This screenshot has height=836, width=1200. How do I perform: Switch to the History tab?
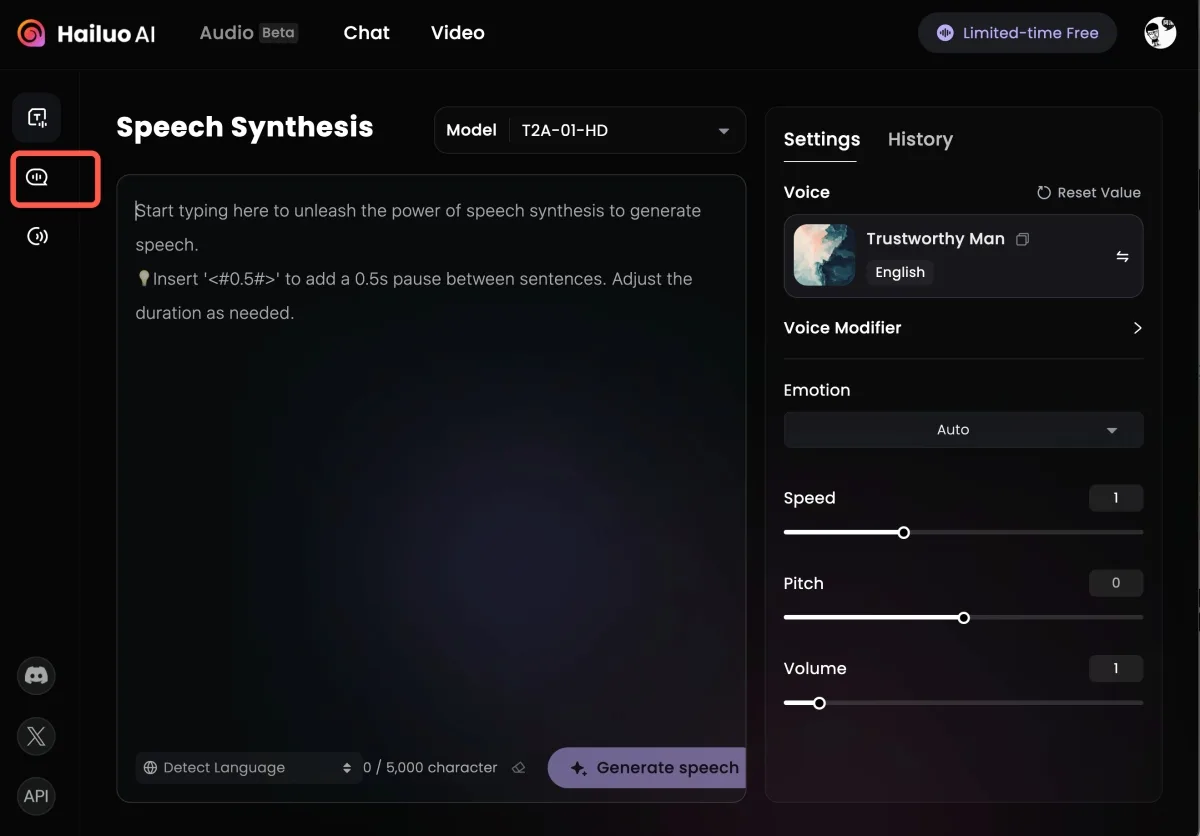(x=919, y=140)
